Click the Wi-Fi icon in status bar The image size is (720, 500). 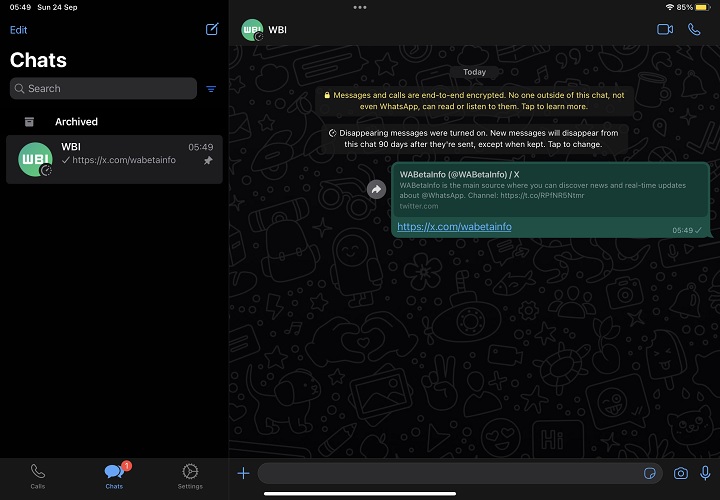(669, 7)
